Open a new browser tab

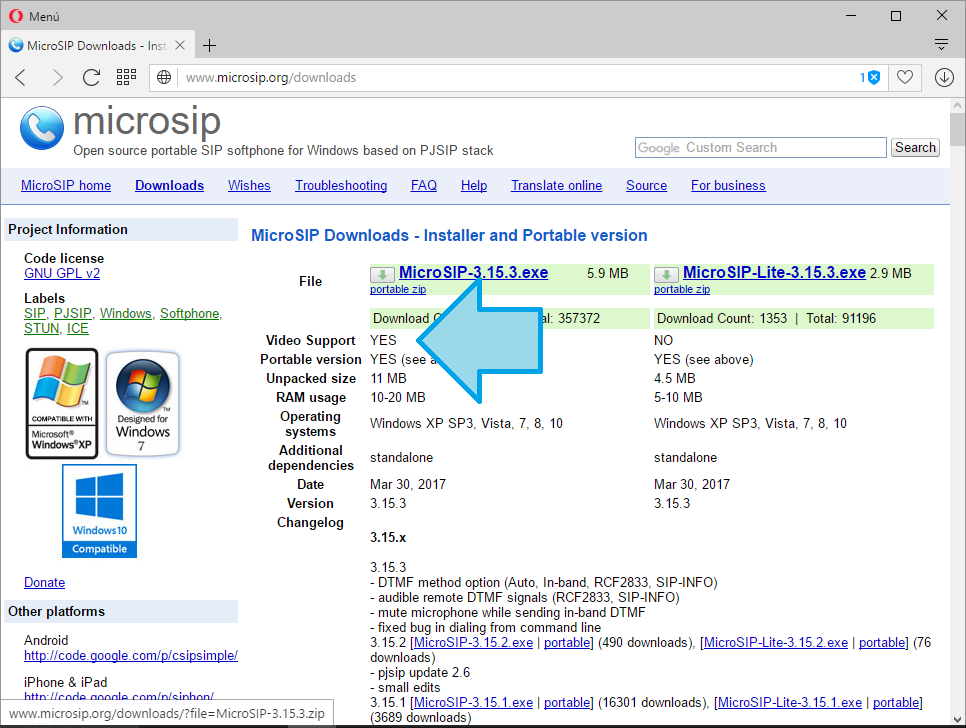tap(209, 46)
